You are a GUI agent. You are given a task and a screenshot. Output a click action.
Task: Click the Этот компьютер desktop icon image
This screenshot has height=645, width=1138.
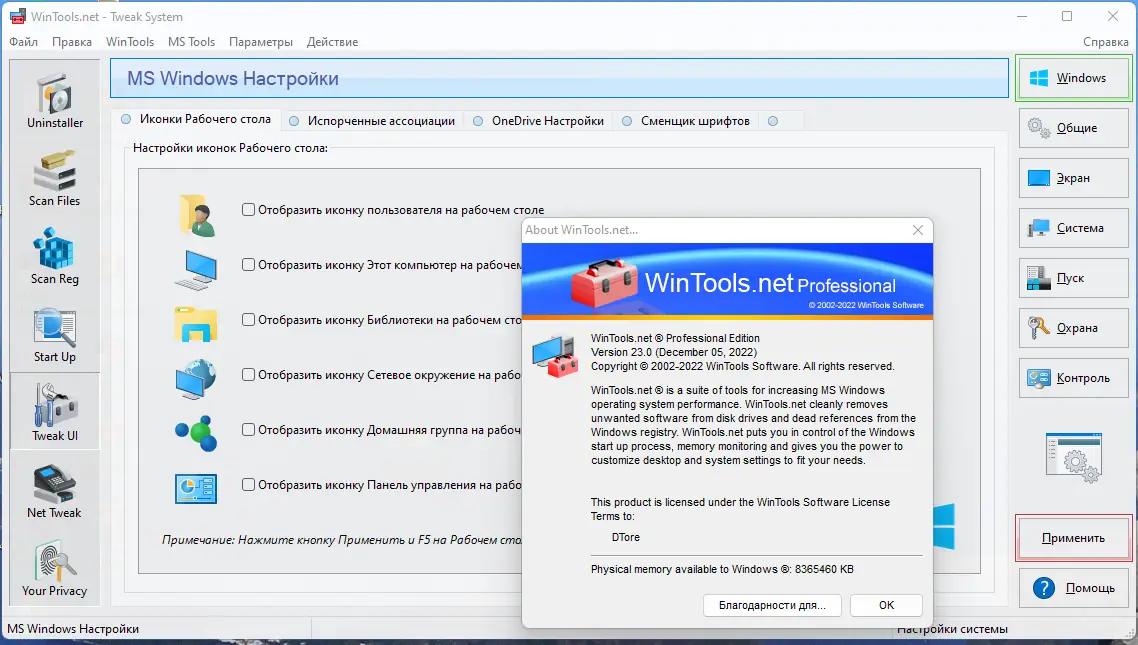195,266
